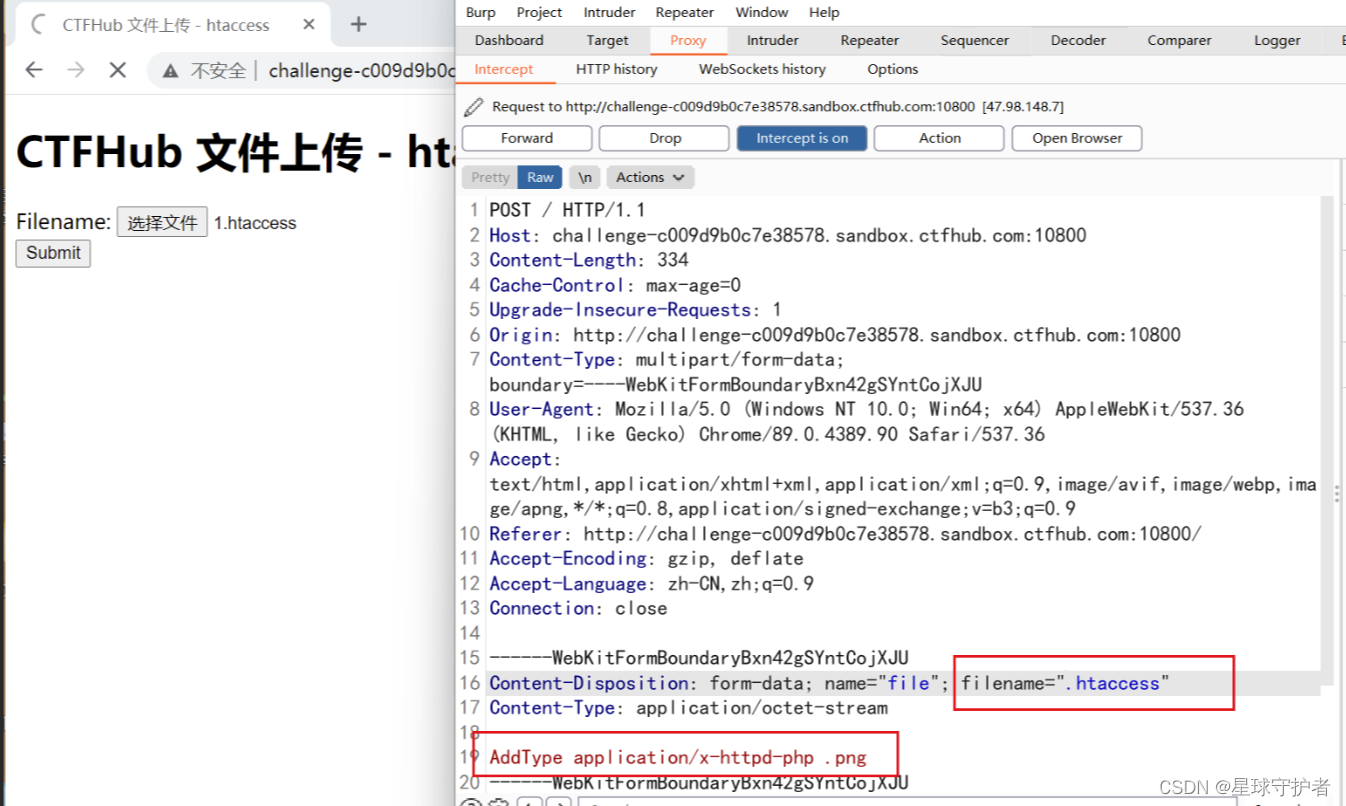Open the Project menu

point(539,12)
